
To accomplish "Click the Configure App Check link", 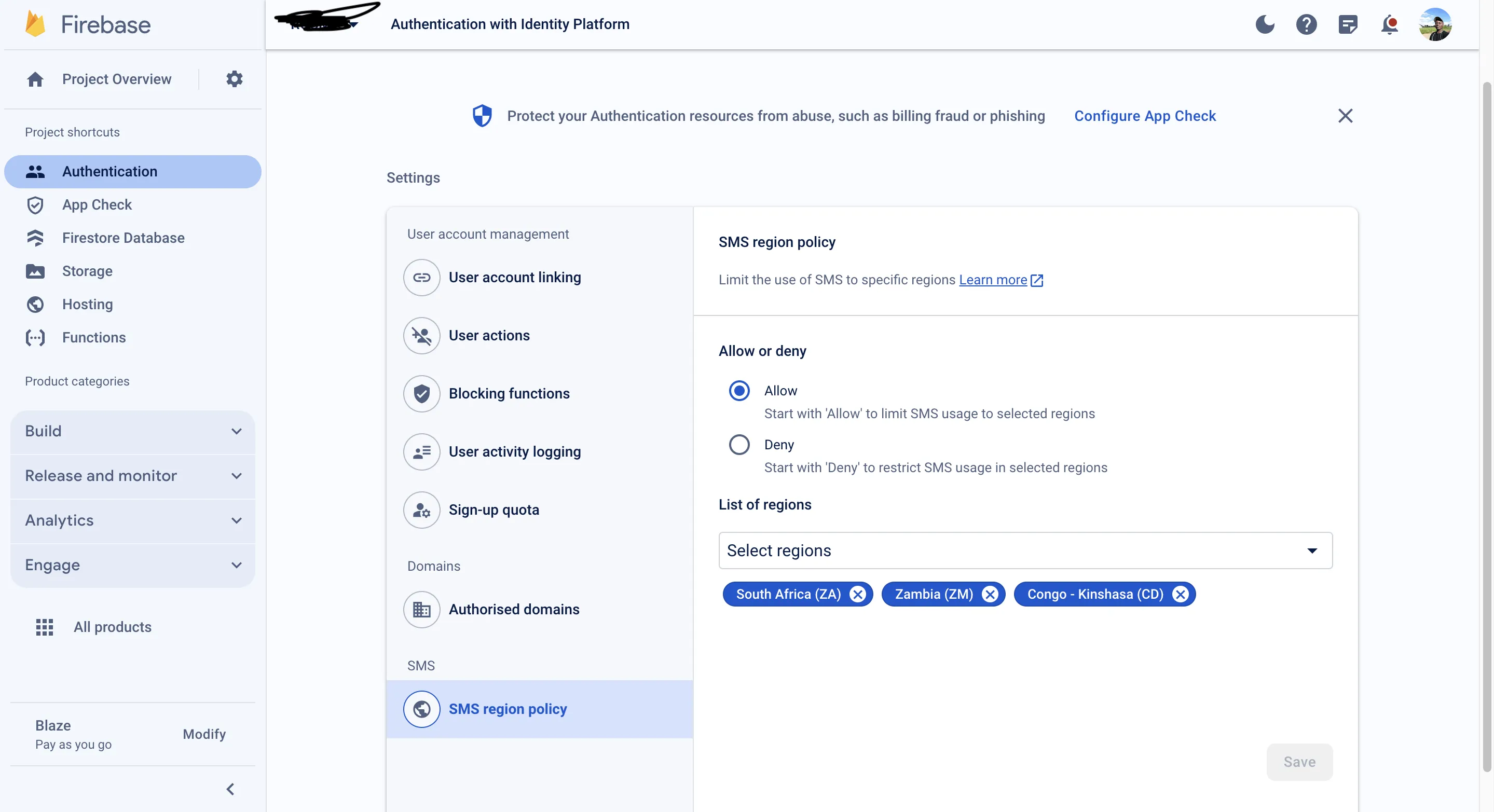I will 1144,116.
